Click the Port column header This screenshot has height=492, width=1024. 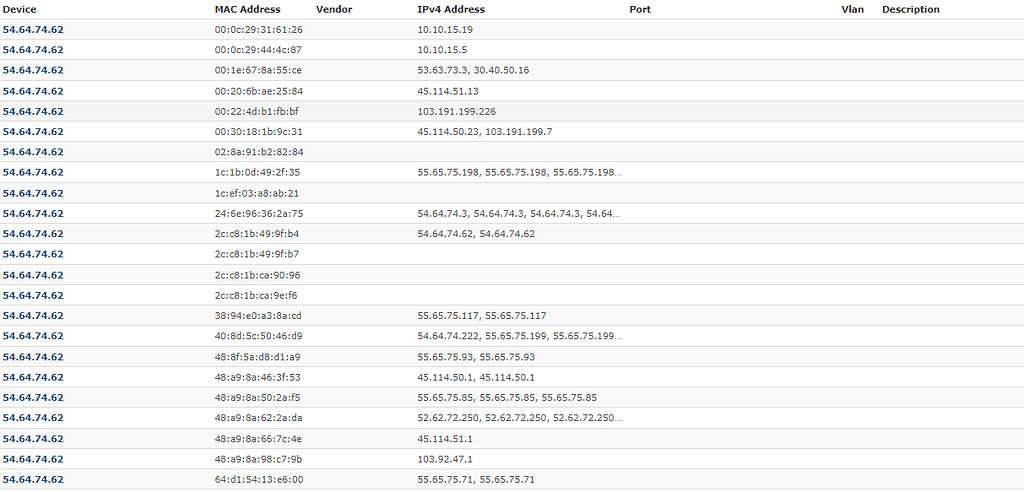(x=640, y=9)
